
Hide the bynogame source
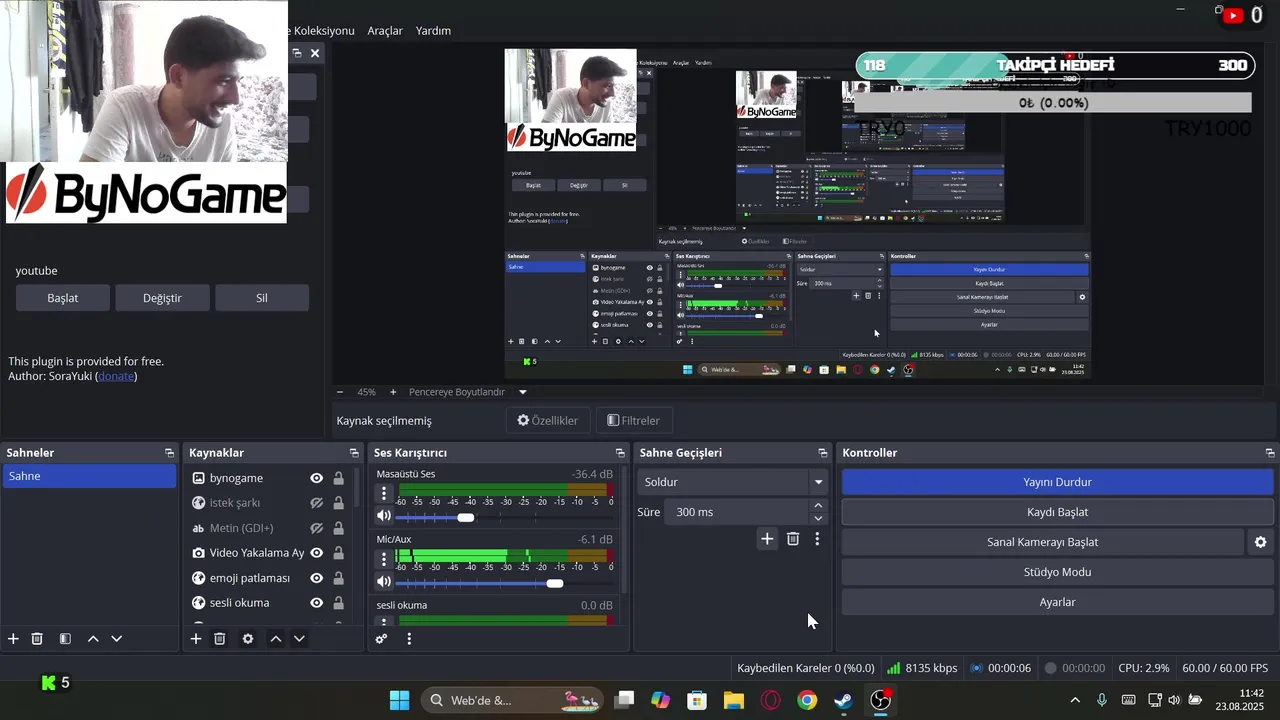click(316, 478)
